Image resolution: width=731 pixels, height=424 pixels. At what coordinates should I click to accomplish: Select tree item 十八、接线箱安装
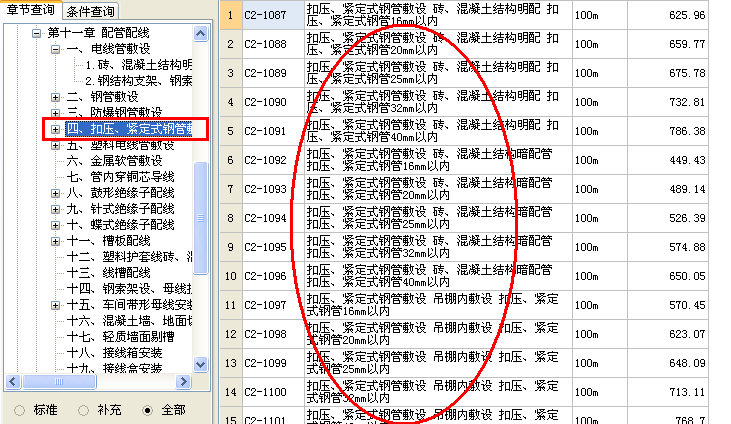point(115,353)
